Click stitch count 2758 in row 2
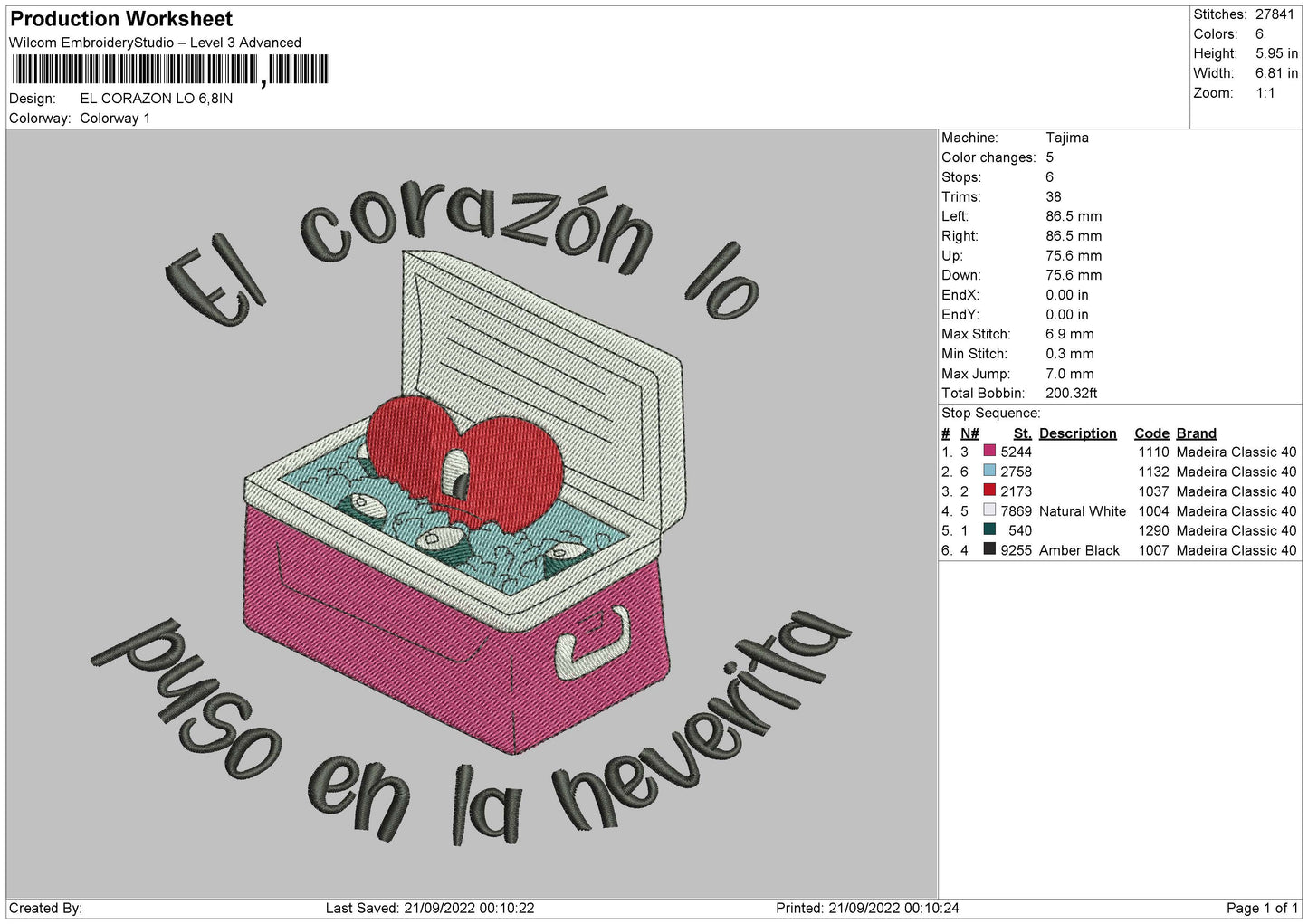Screen dimensions: 1308x924 pyautogui.click(x=1016, y=472)
